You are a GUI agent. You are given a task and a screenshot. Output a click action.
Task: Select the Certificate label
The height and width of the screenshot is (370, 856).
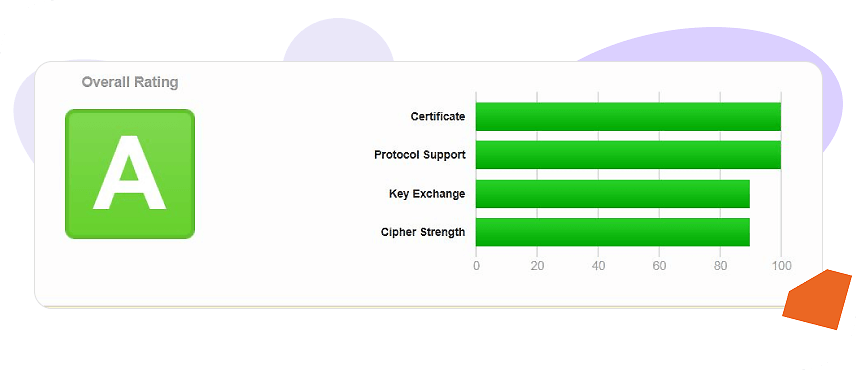pos(438,116)
